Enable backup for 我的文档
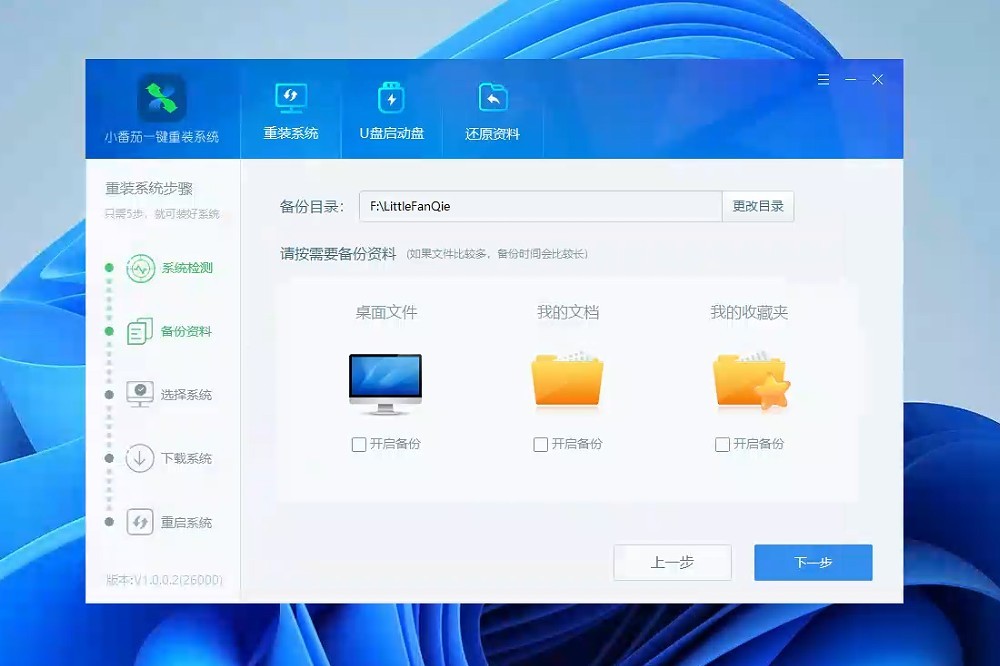Image resolution: width=1000 pixels, height=666 pixels. coord(541,444)
